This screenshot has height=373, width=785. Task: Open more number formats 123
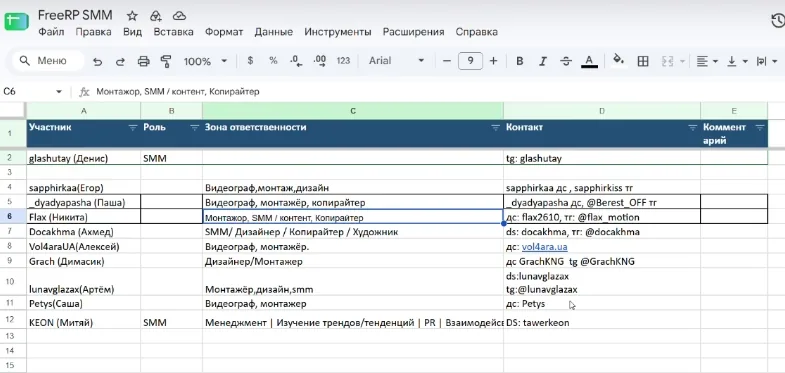(x=343, y=61)
